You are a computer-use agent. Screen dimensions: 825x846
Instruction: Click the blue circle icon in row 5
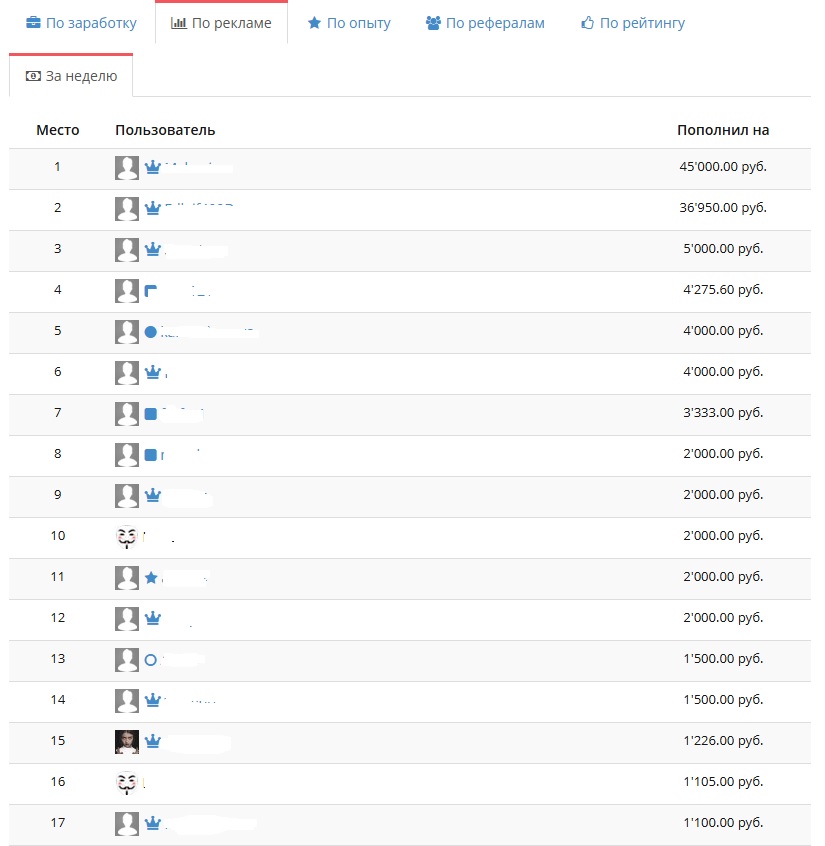point(151,332)
